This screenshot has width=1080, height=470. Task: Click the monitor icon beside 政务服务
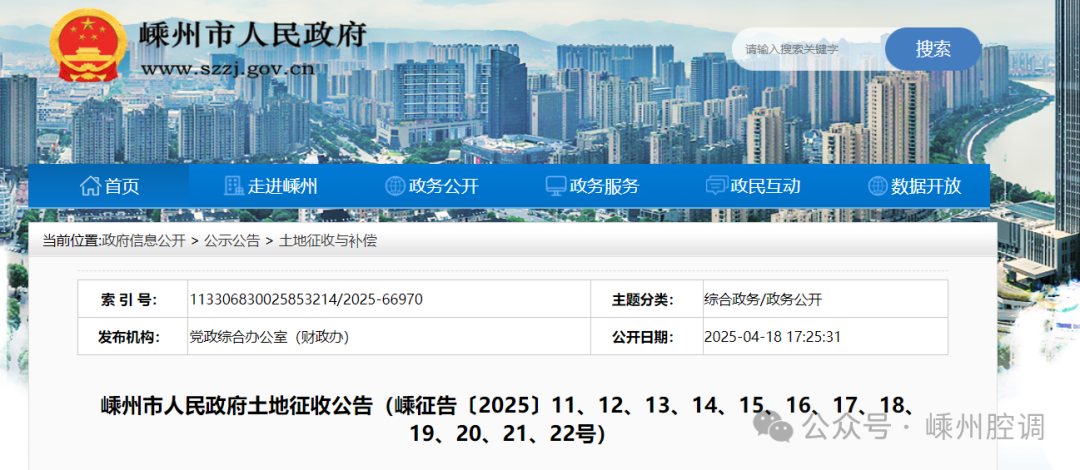556,185
